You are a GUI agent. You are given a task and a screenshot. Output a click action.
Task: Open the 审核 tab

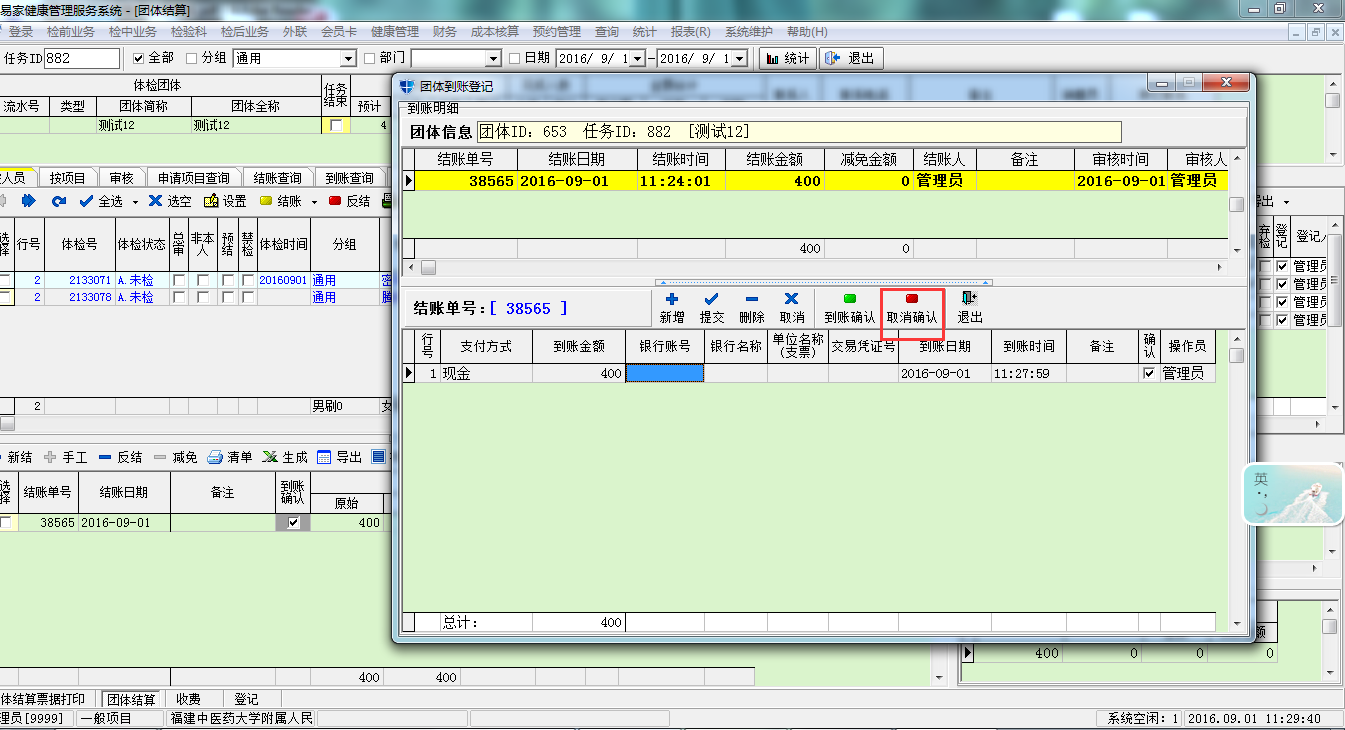click(x=121, y=178)
